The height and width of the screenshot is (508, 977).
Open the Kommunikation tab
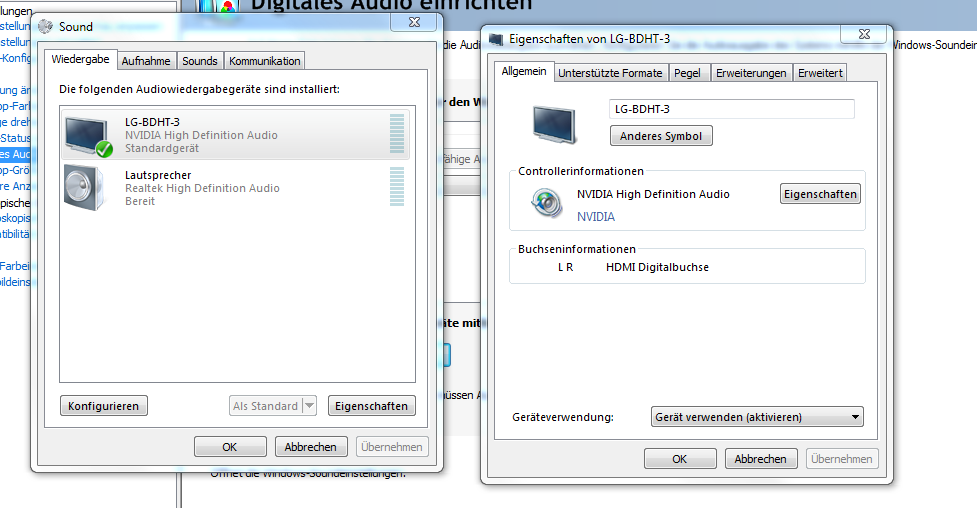point(264,61)
